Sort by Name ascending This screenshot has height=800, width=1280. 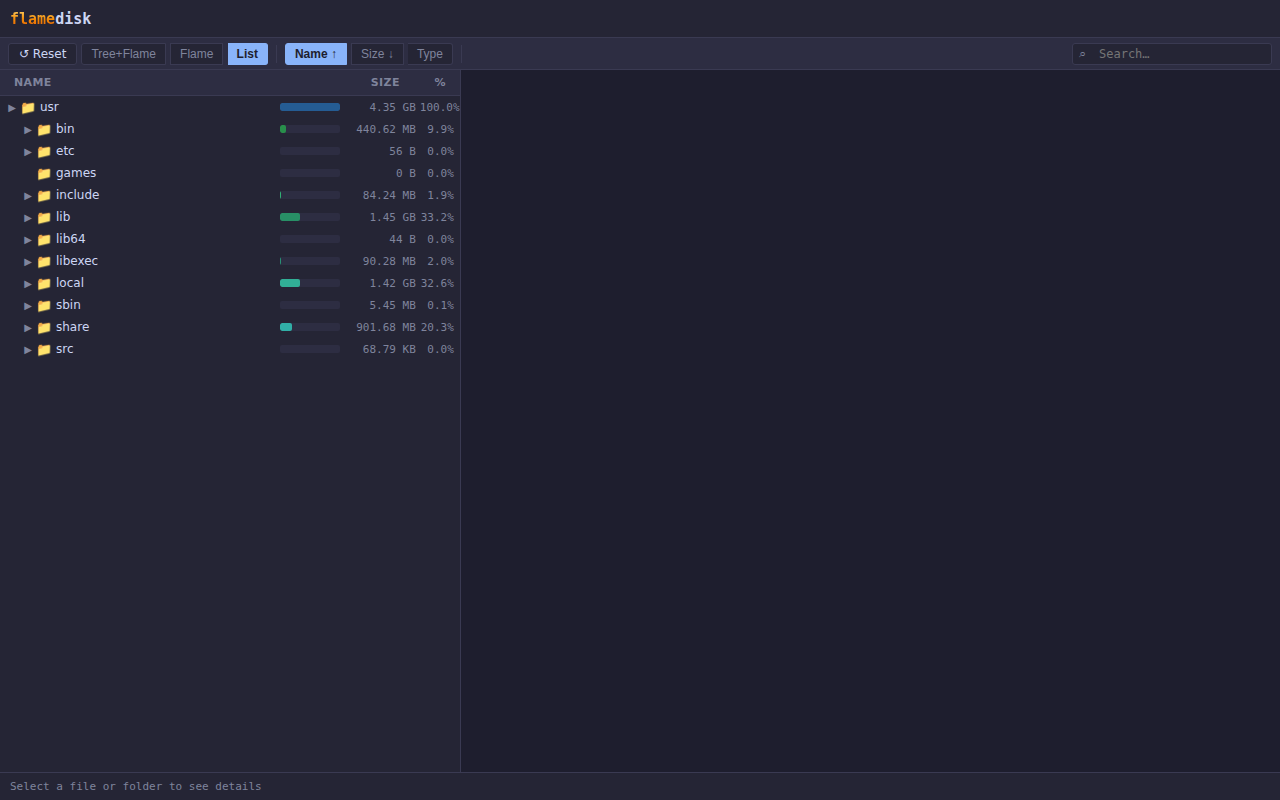pos(316,54)
